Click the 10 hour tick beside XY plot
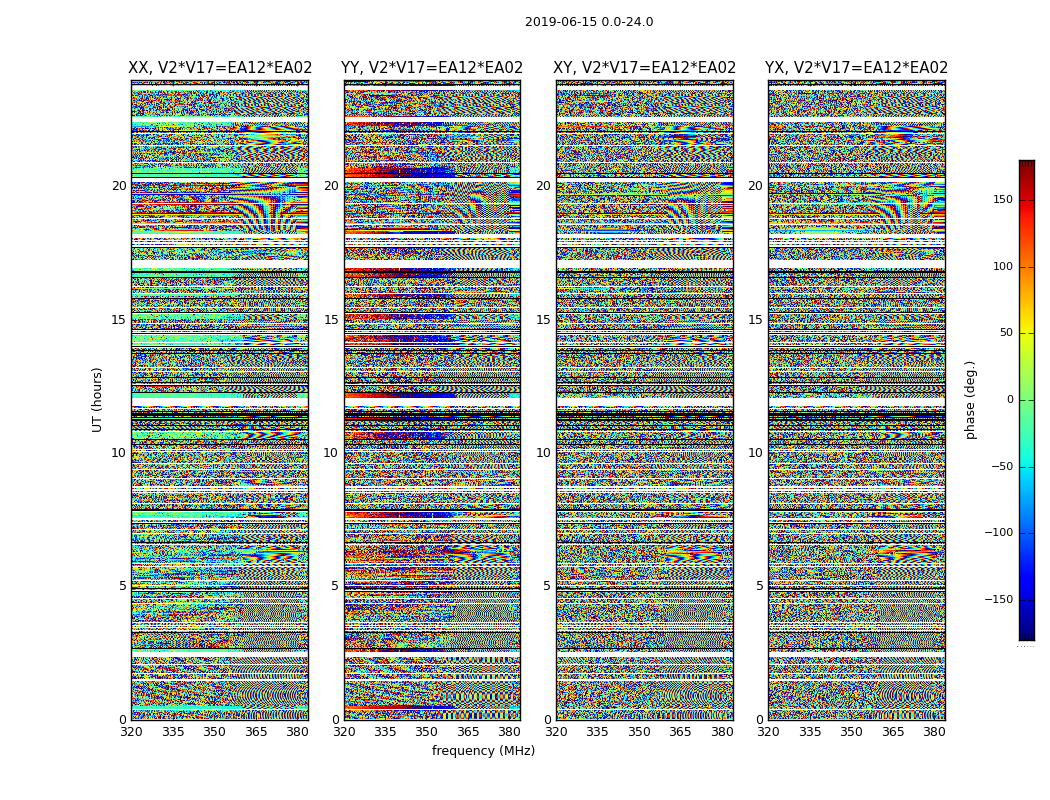The width and height of the screenshot is (1050, 800). [543, 453]
